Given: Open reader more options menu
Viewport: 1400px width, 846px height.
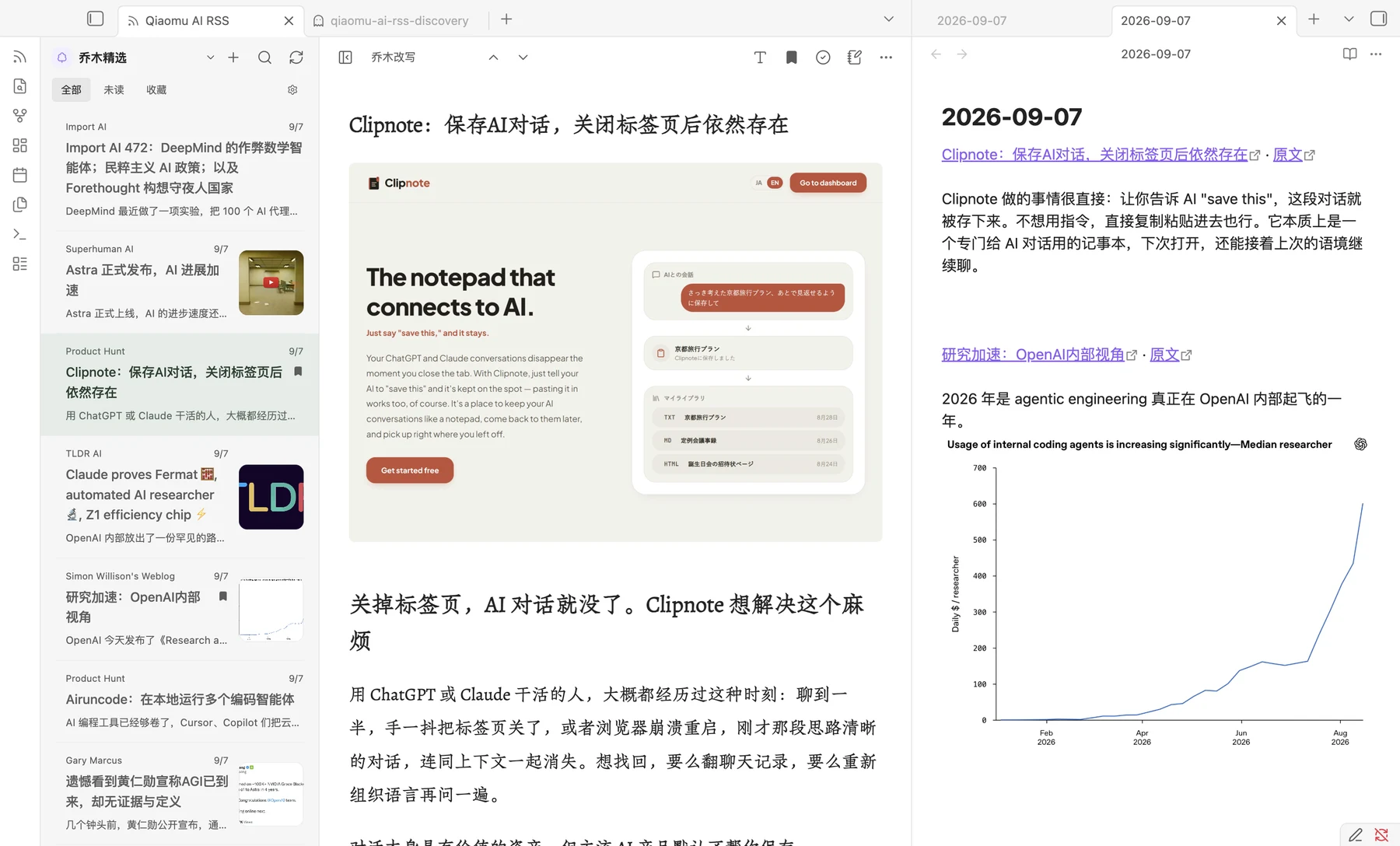Looking at the screenshot, I should tap(886, 58).
